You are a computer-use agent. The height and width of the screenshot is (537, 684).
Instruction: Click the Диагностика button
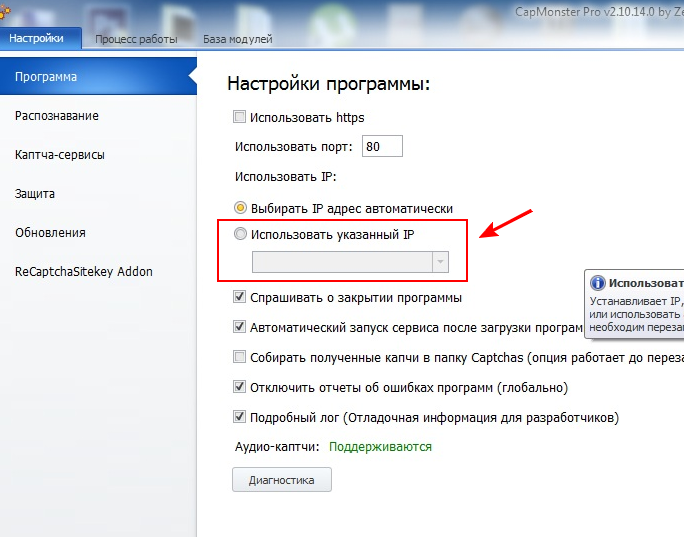click(x=282, y=480)
